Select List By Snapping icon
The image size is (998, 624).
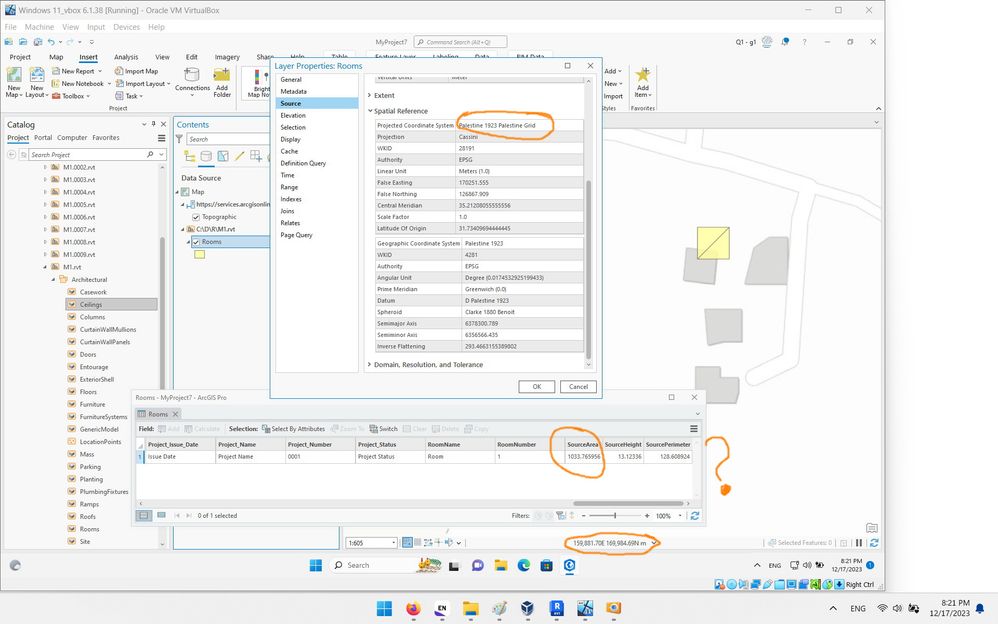pyautogui.click(x=256, y=156)
